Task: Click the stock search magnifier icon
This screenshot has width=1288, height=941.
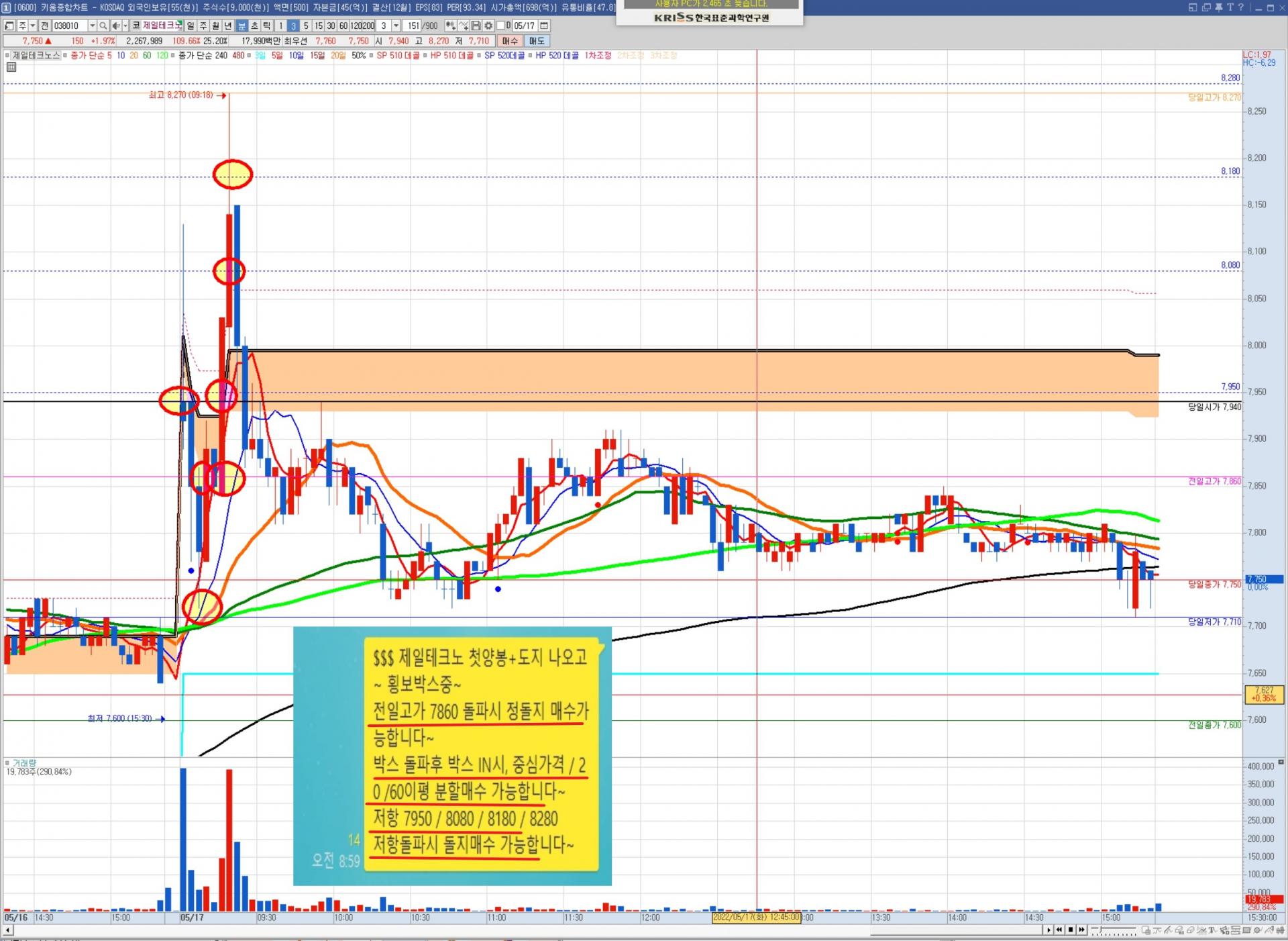Action: pos(103,26)
